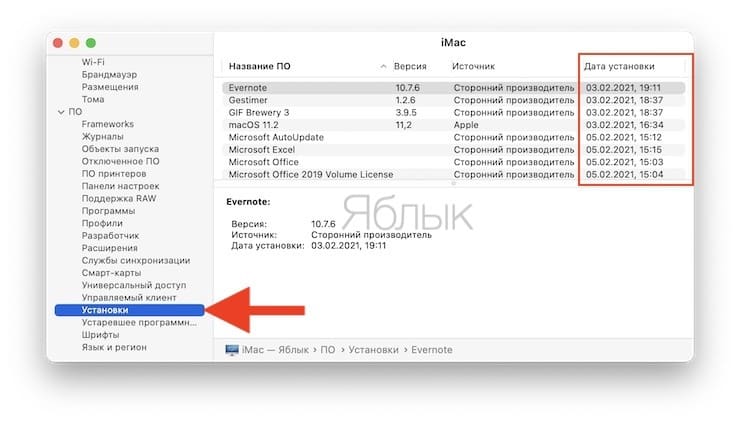This screenshot has height=423, width=740.
Task: Click date 03.02.2021, 16:34 cell
Action: [624, 125]
